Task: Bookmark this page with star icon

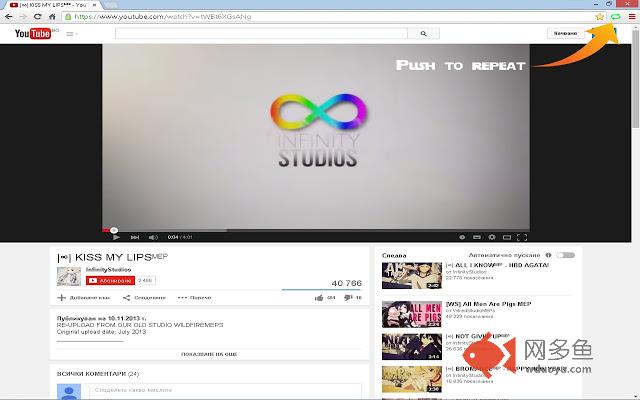Action: [600, 17]
